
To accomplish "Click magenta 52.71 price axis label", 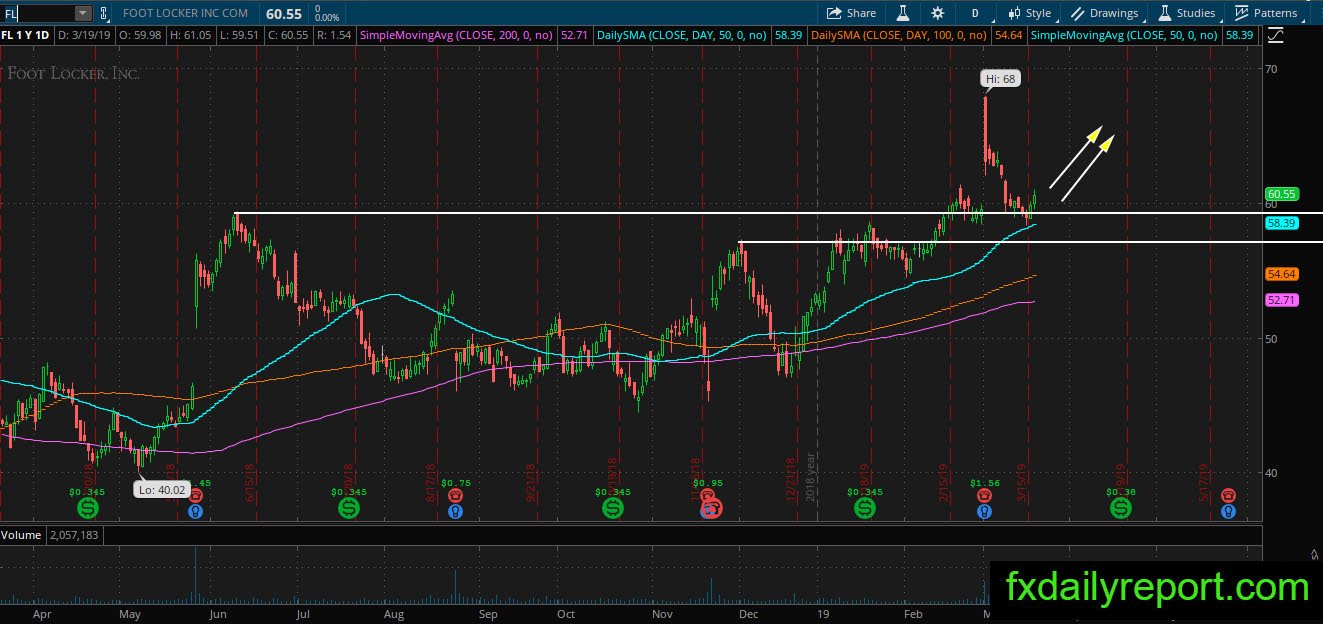I will tap(1281, 300).
